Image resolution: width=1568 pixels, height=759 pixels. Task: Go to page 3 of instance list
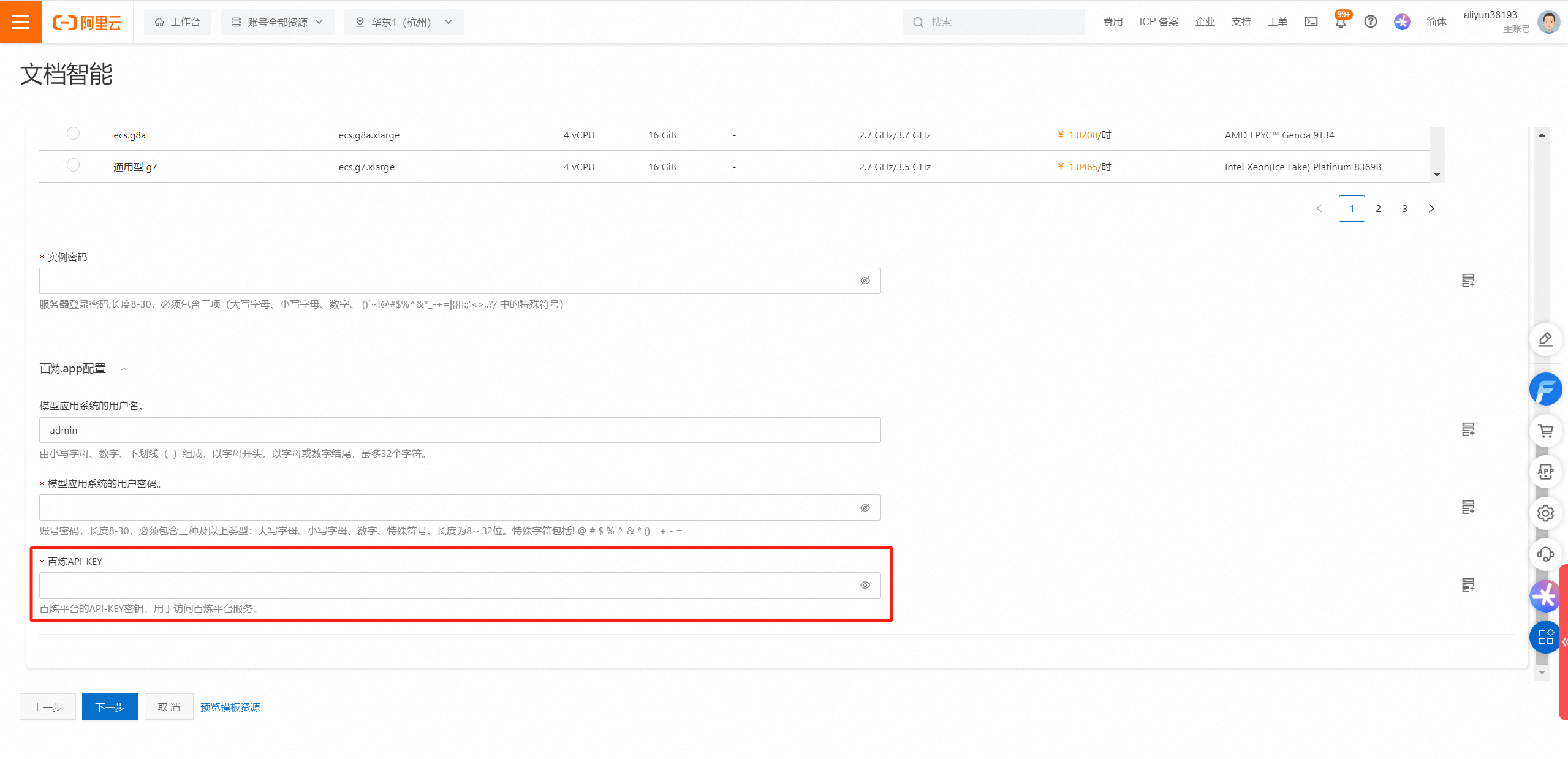click(1405, 209)
